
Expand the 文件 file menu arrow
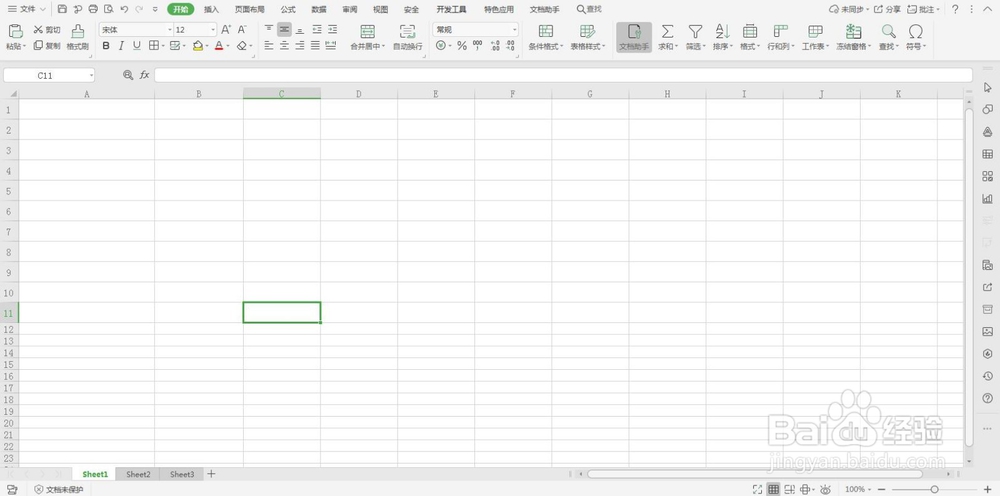coord(43,9)
